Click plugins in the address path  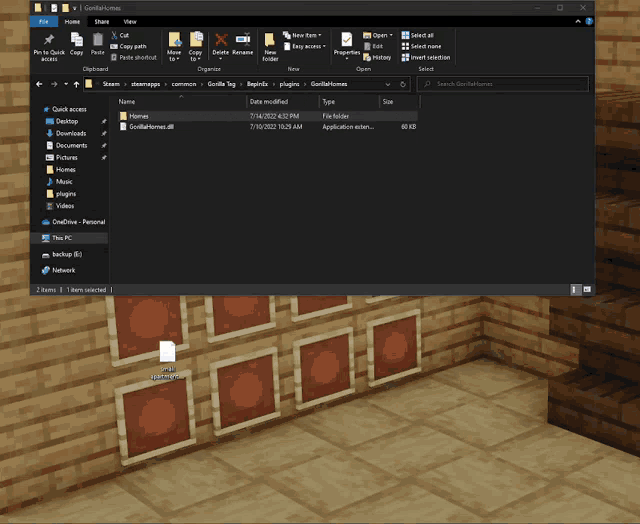pyautogui.click(x=289, y=84)
